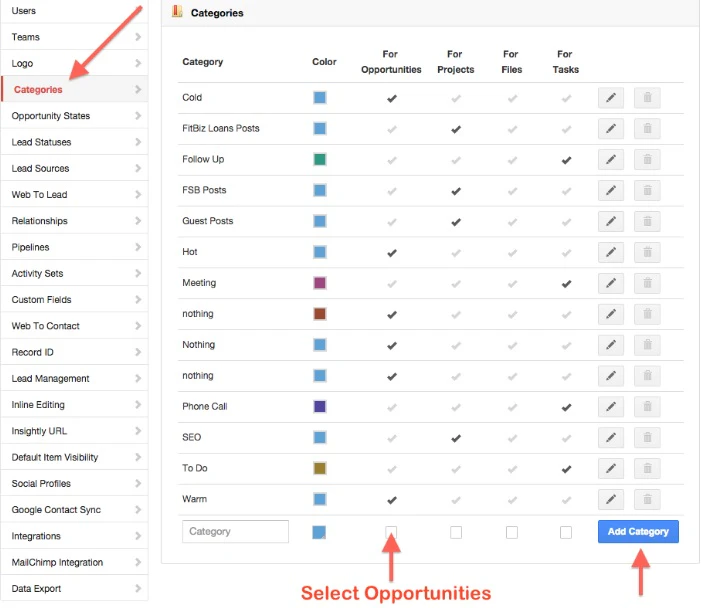Screen dimensions: 701x608
Task: Delete the Follow Up category
Action: 647,160
